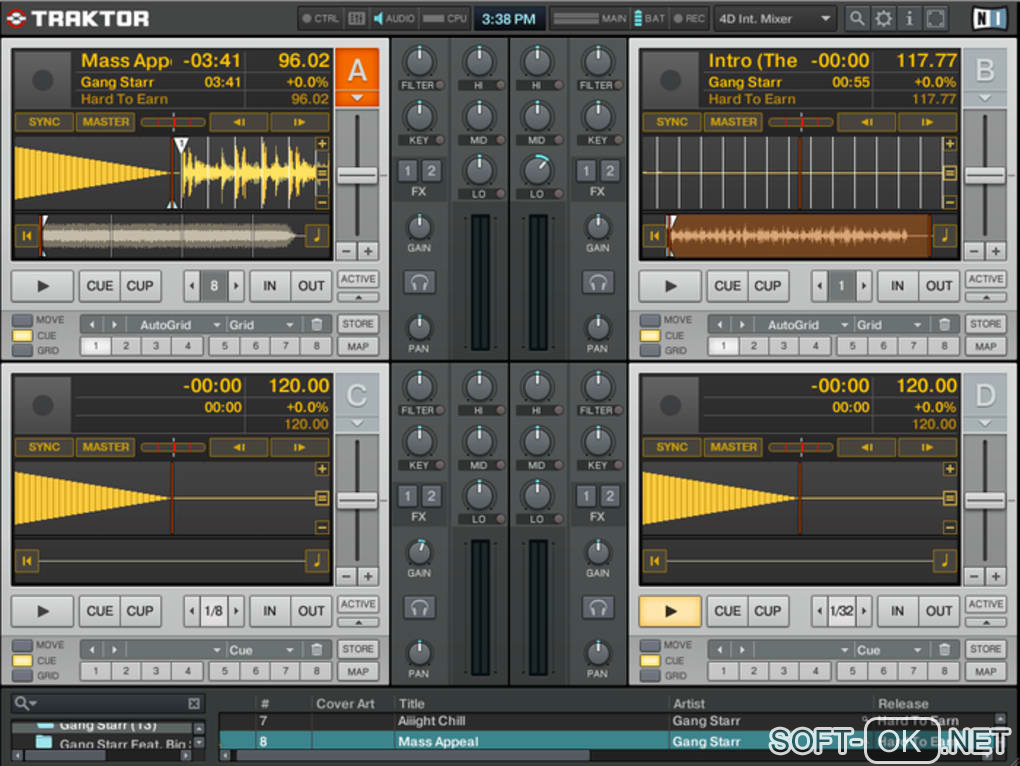Select hotcue 3 in deck B

784,346
